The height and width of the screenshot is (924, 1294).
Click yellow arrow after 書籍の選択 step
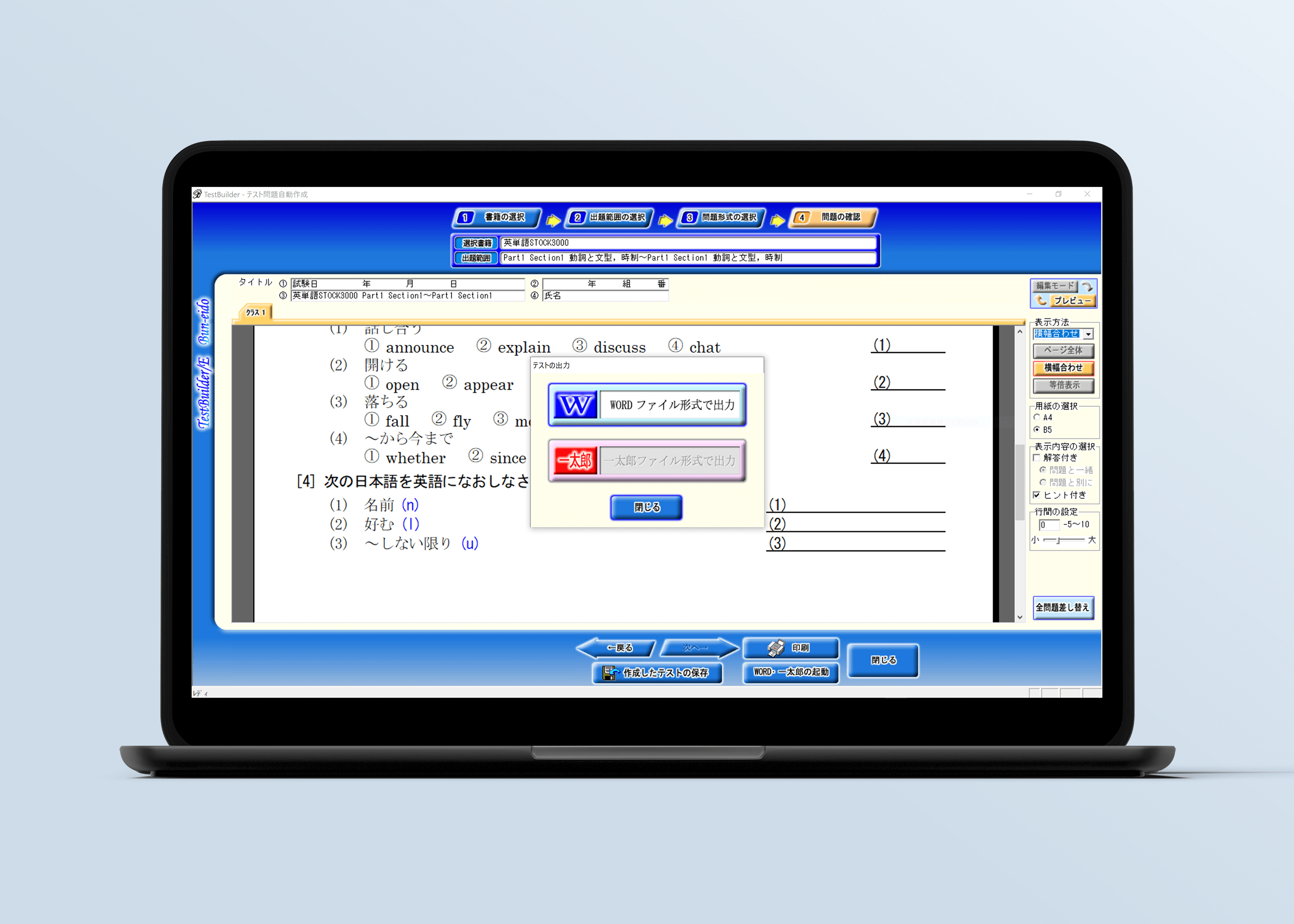[553, 220]
